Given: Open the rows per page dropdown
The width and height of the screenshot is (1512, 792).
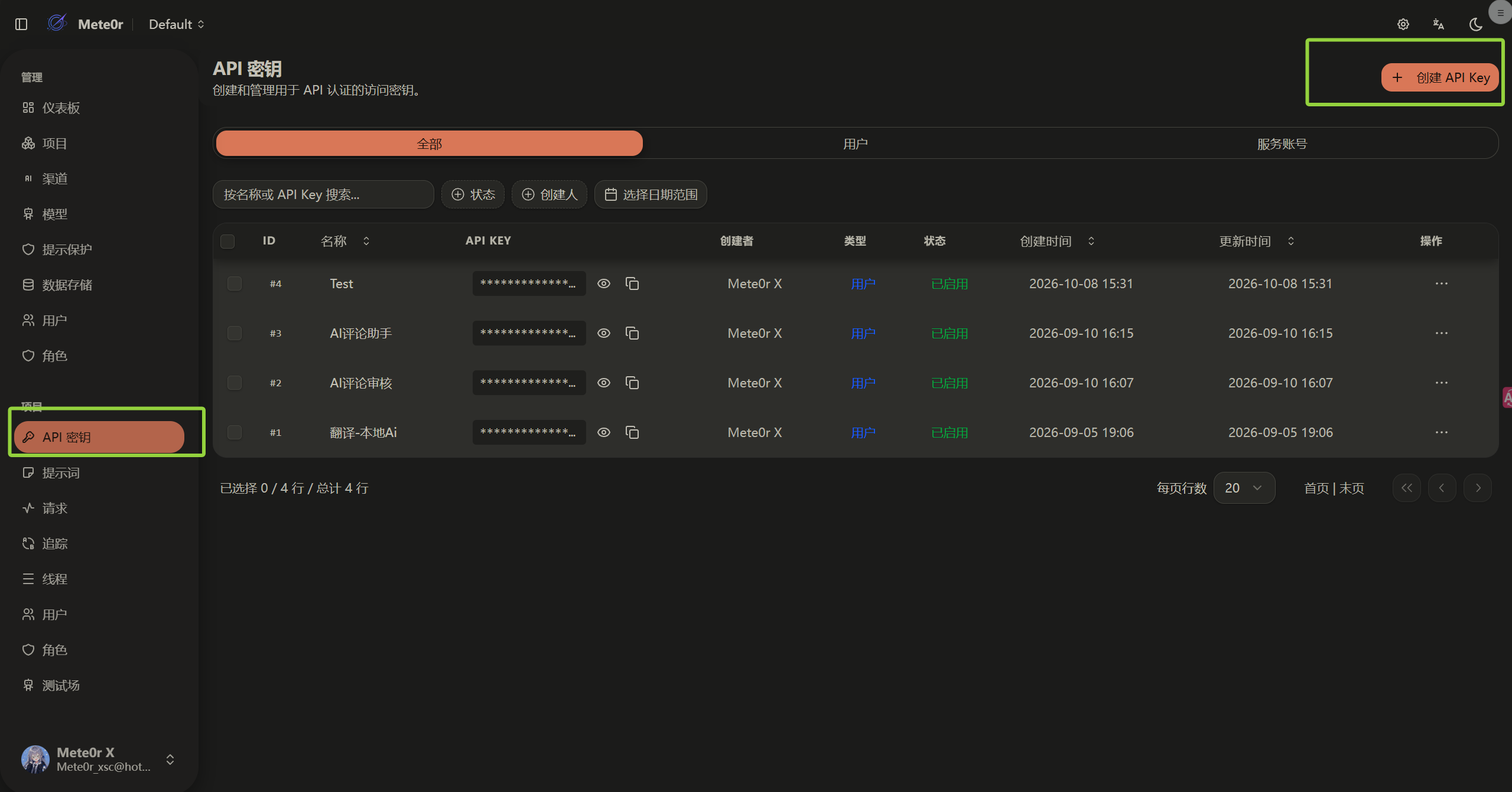Looking at the screenshot, I should pos(1244,488).
